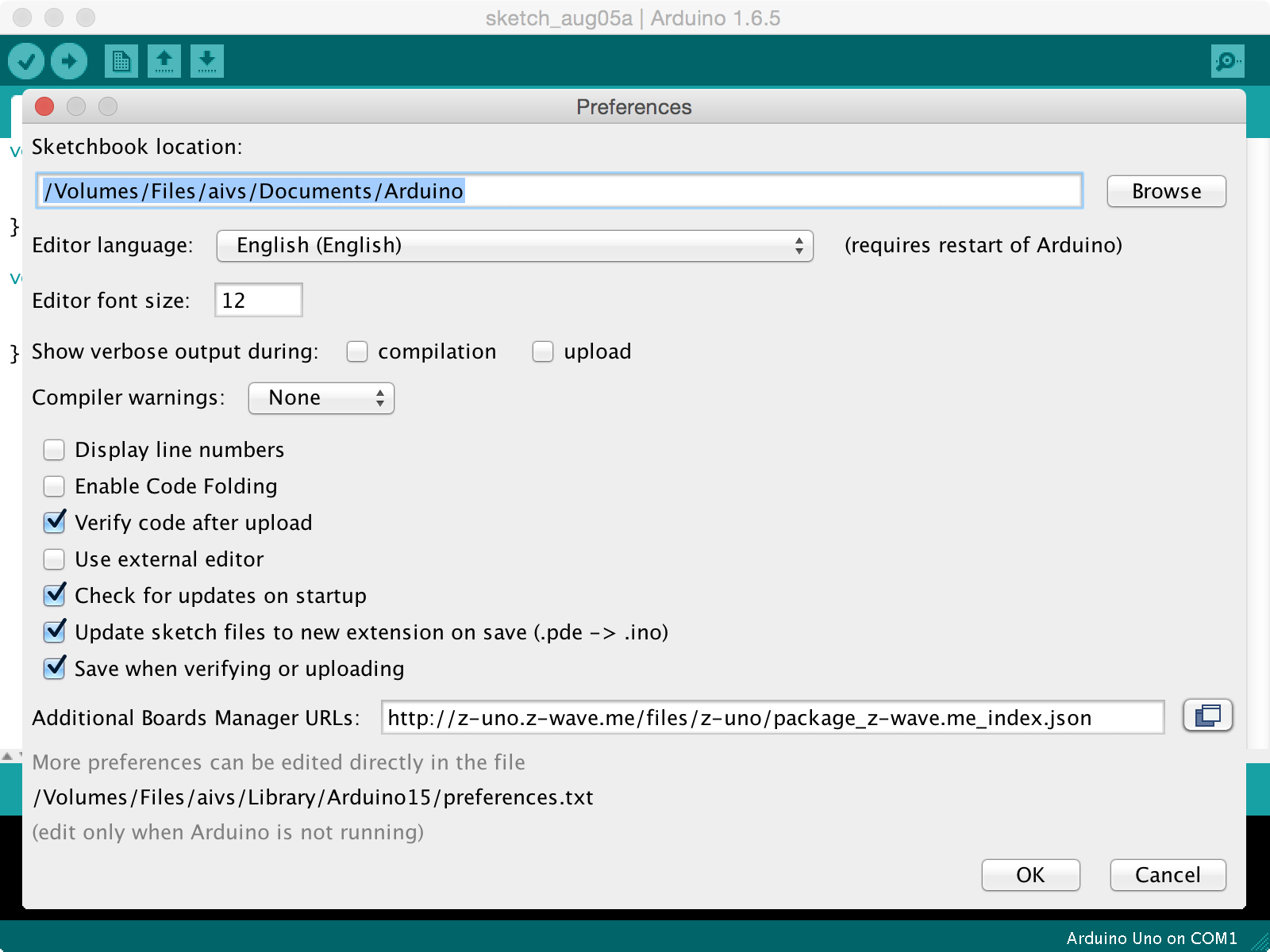Enable verbose output during upload
Screen dimensions: 1270x952
click(543, 351)
